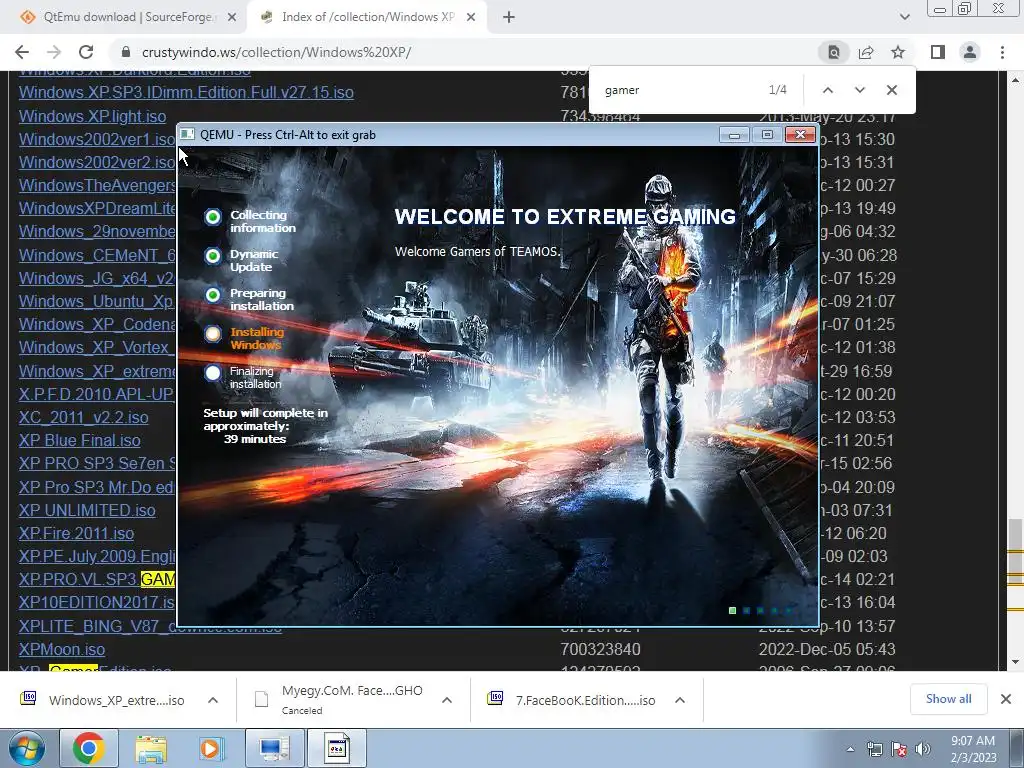
Task: Click the green setup progress indicator square
Action: 732,611
